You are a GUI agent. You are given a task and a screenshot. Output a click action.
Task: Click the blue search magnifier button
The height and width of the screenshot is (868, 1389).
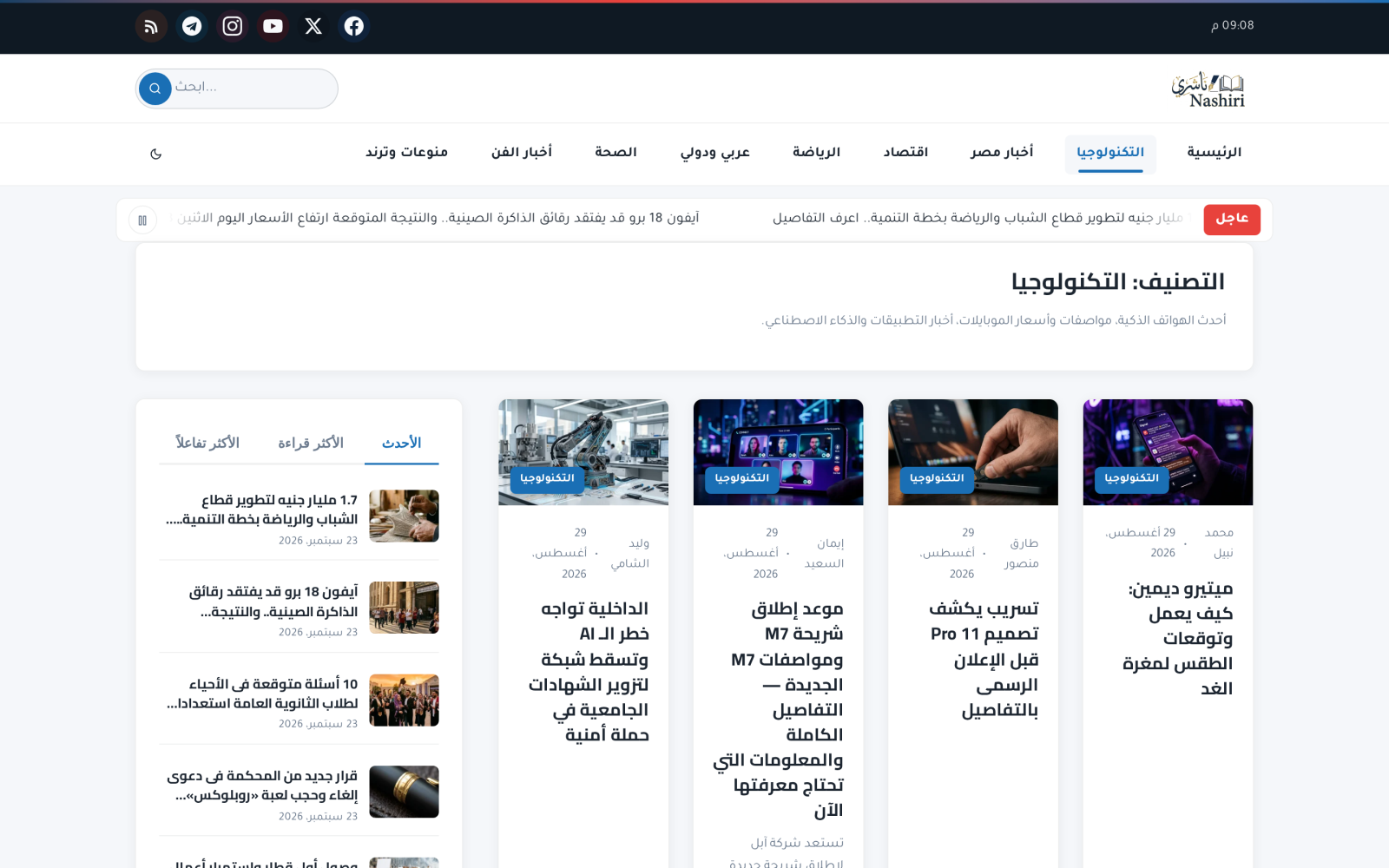[x=155, y=89]
